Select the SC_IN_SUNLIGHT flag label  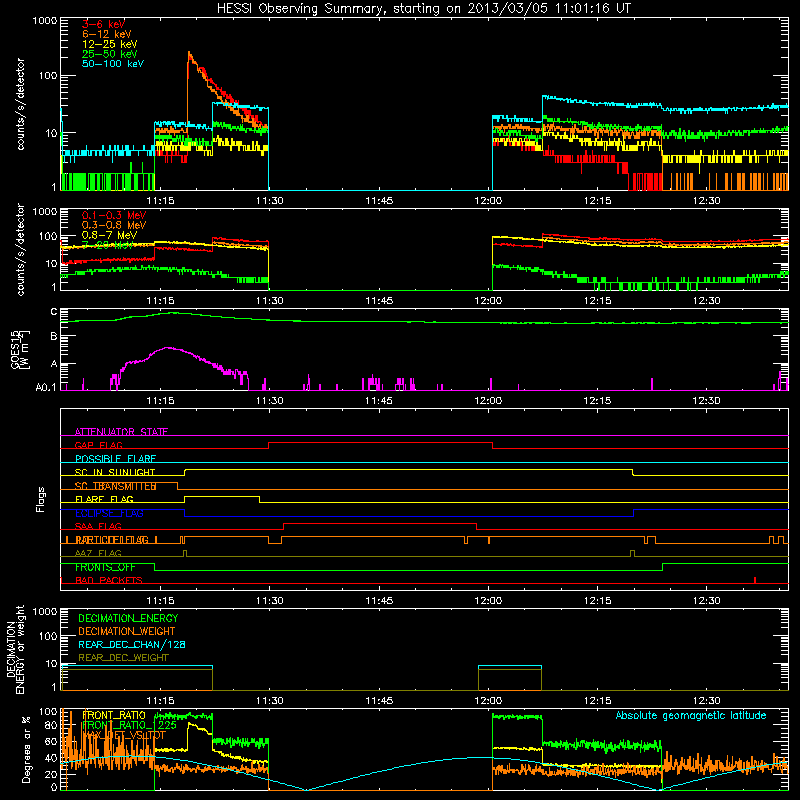click(x=115, y=472)
